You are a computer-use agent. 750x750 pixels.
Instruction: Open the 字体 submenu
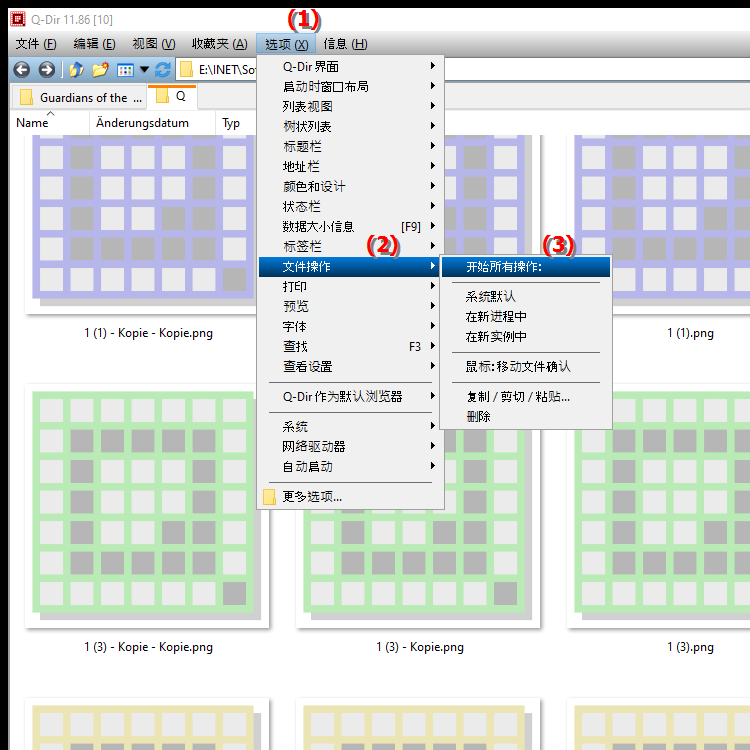pos(350,327)
